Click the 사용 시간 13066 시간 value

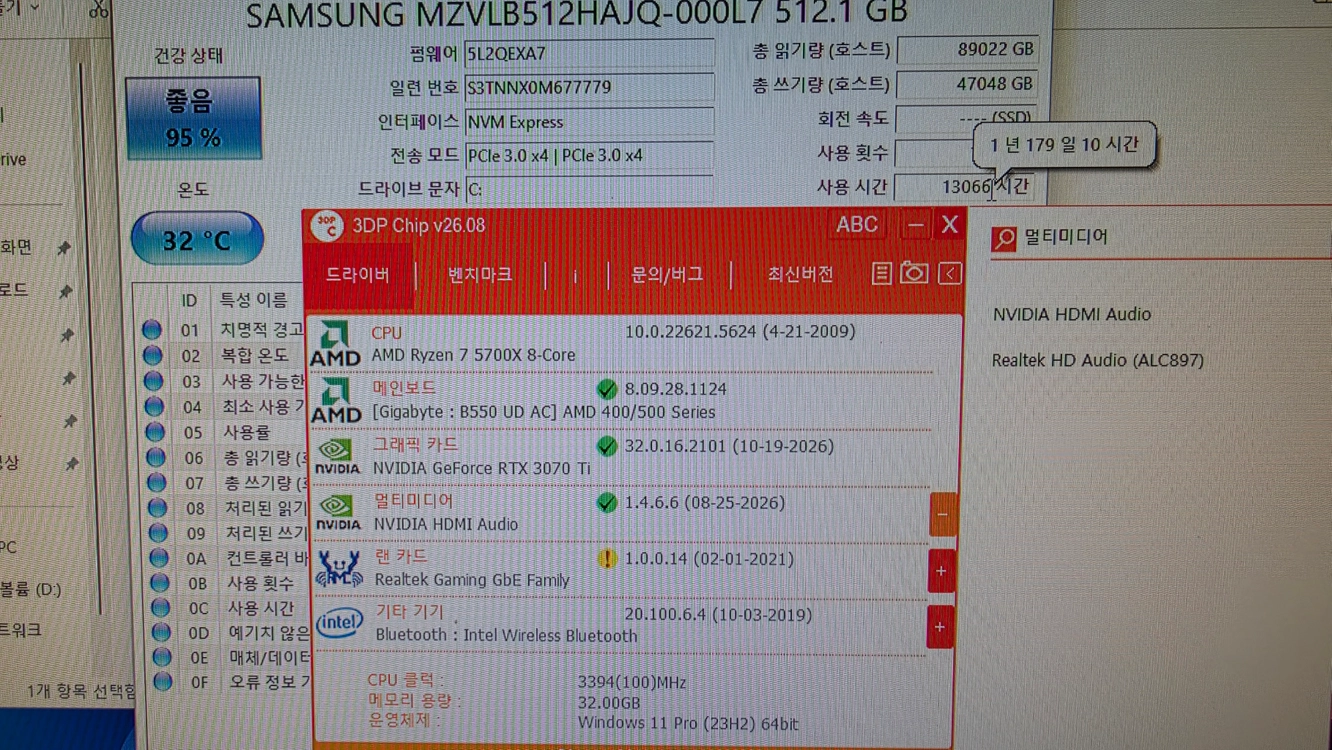(965, 187)
